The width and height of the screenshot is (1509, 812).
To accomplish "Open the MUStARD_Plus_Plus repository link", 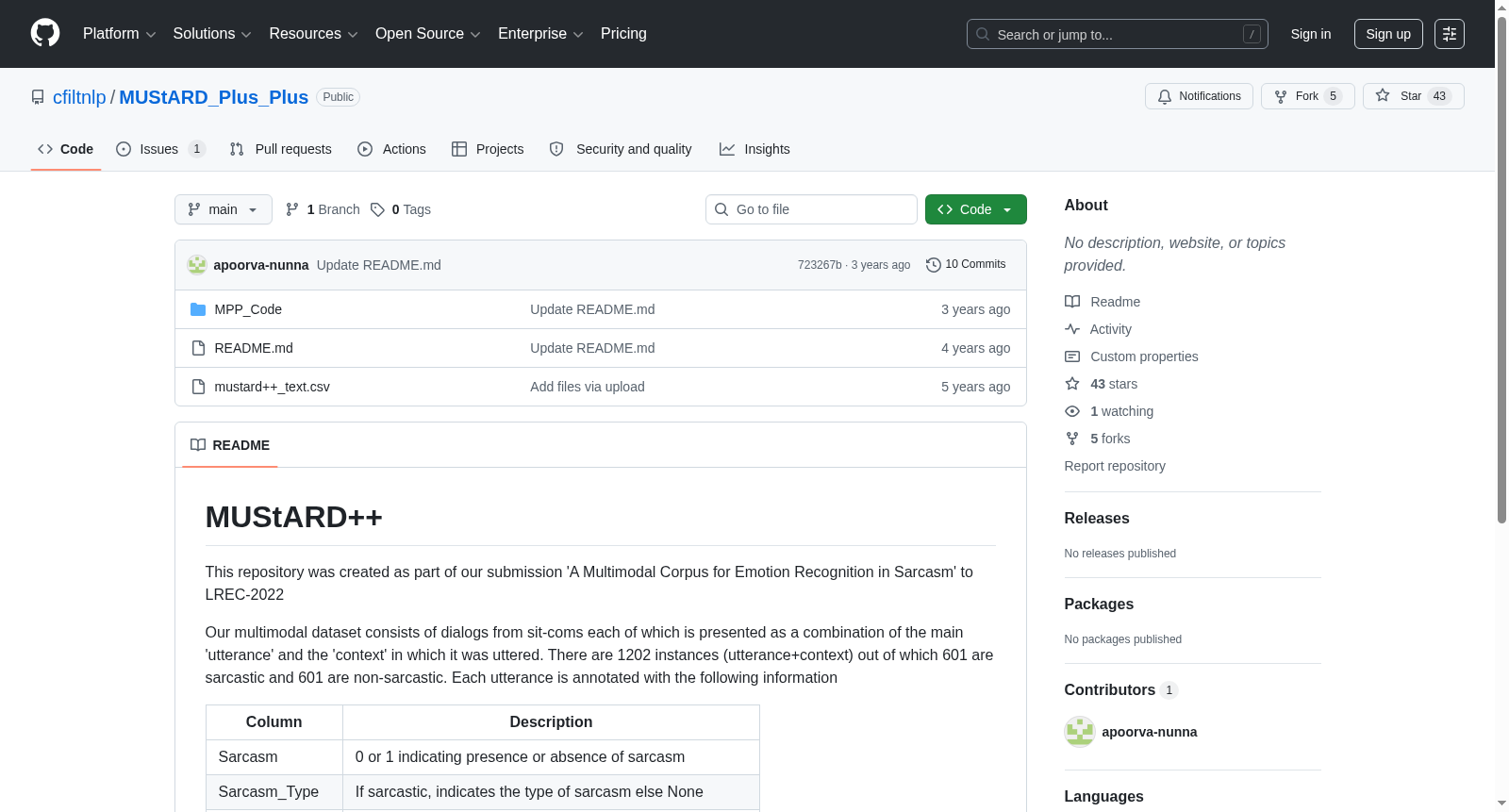I will coord(213,97).
